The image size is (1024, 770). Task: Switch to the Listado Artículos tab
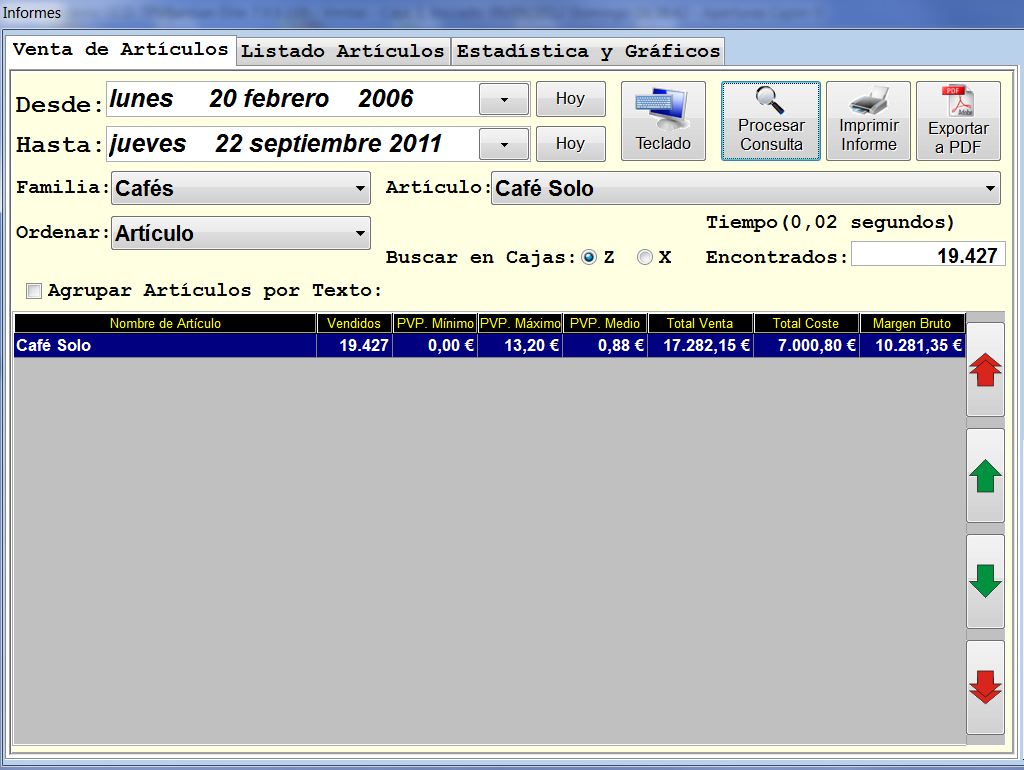342,51
